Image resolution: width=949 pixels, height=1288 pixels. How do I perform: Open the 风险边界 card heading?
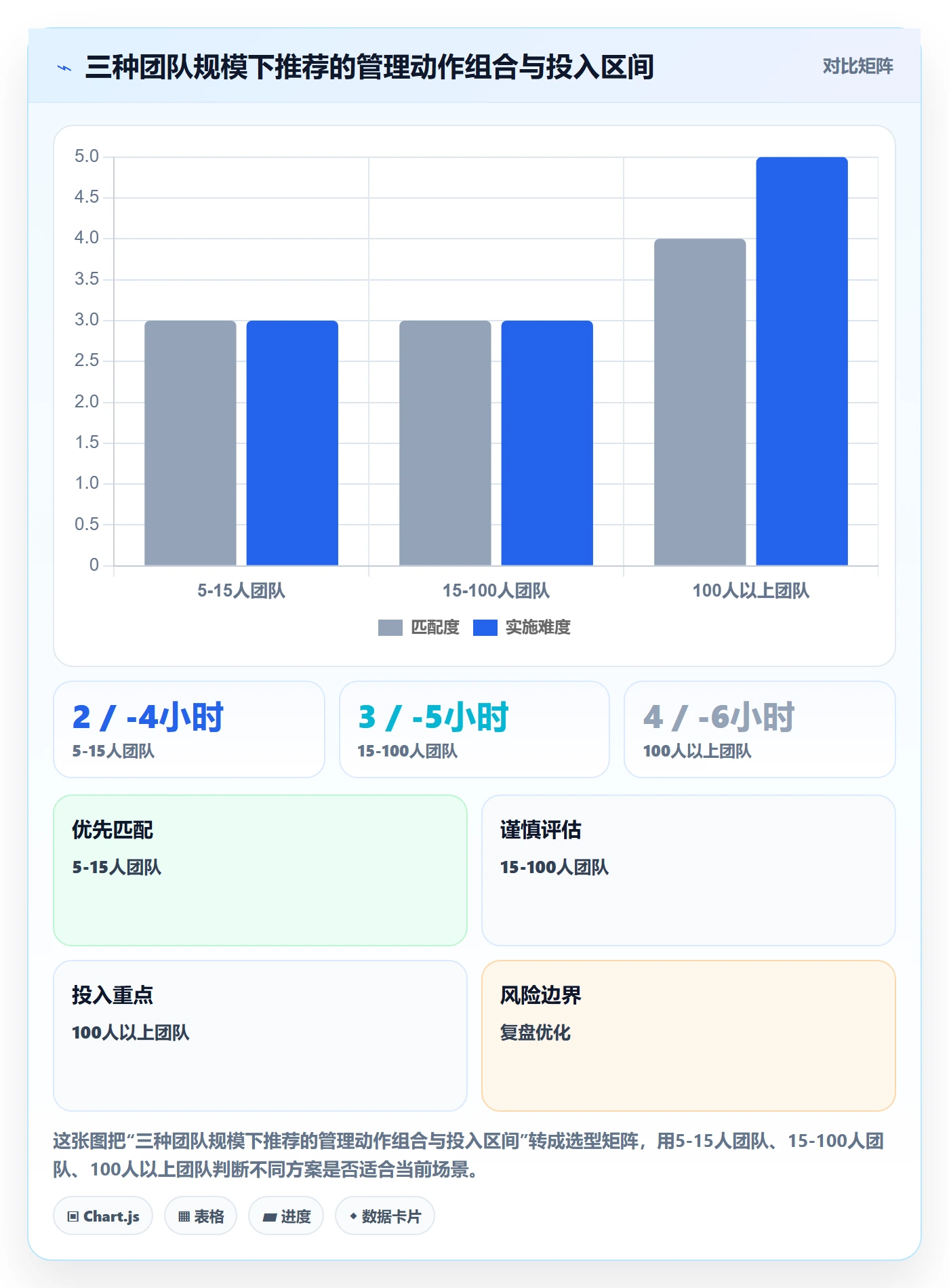(541, 995)
